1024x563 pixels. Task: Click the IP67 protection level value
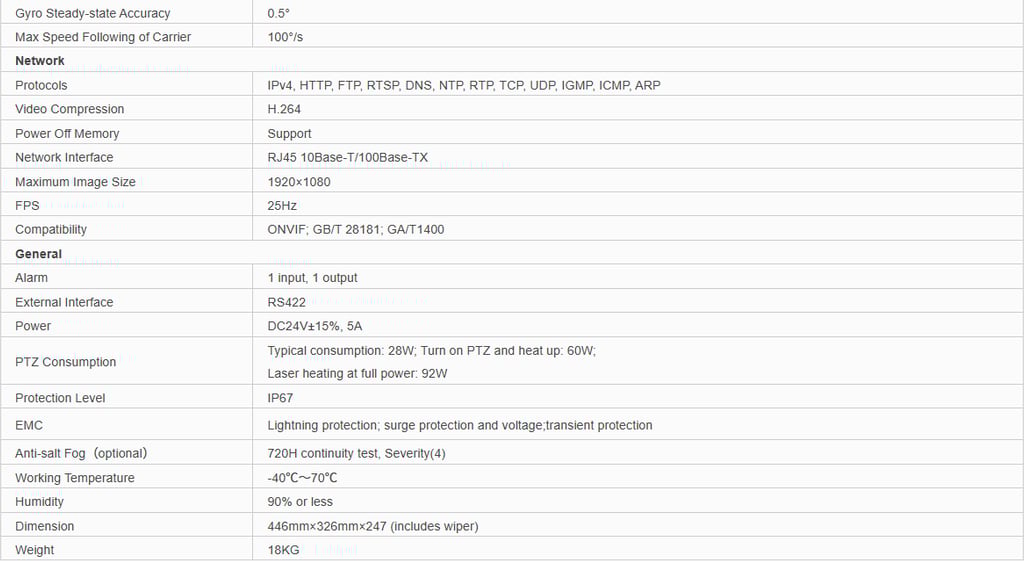click(x=280, y=398)
